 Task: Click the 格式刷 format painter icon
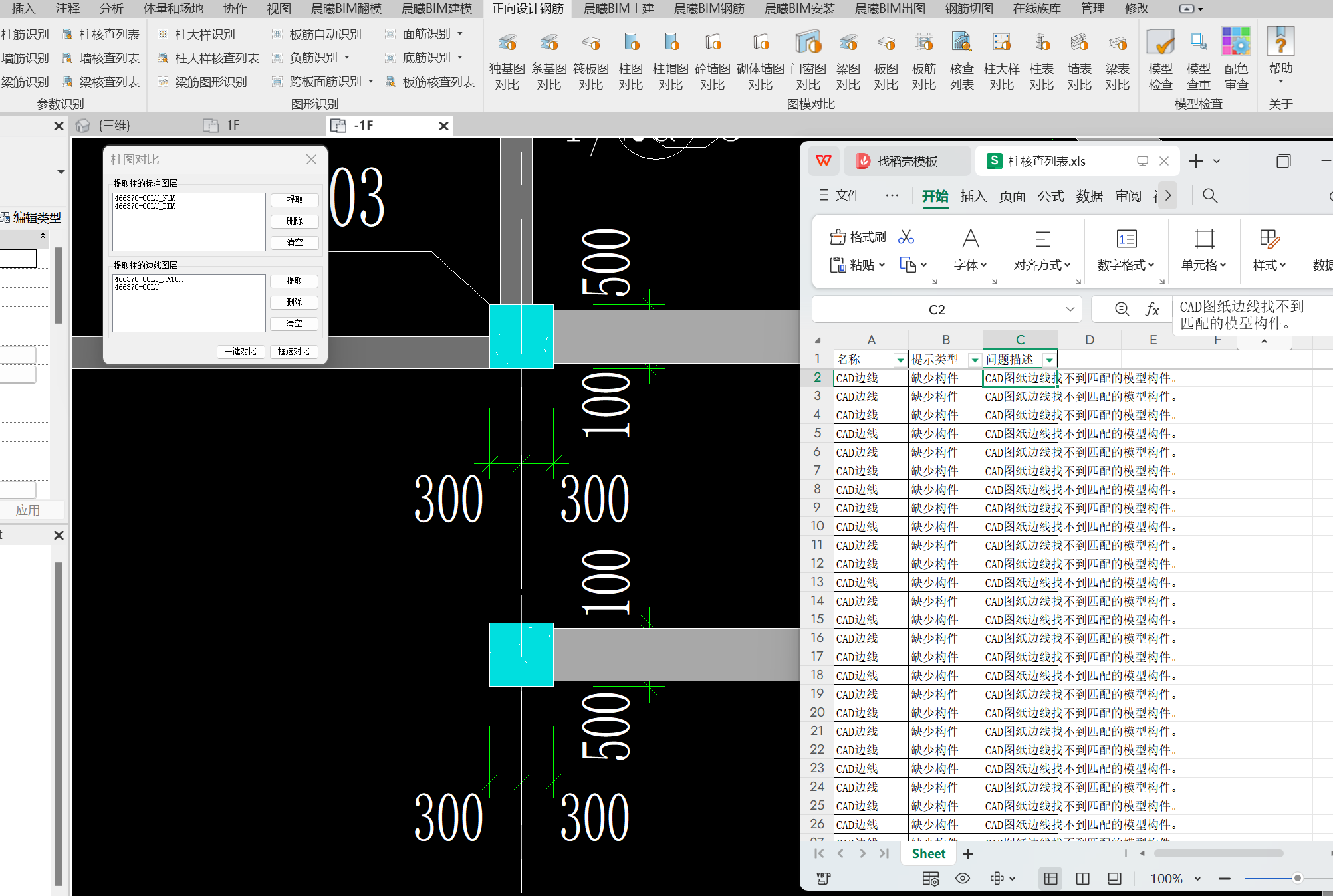coord(838,237)
